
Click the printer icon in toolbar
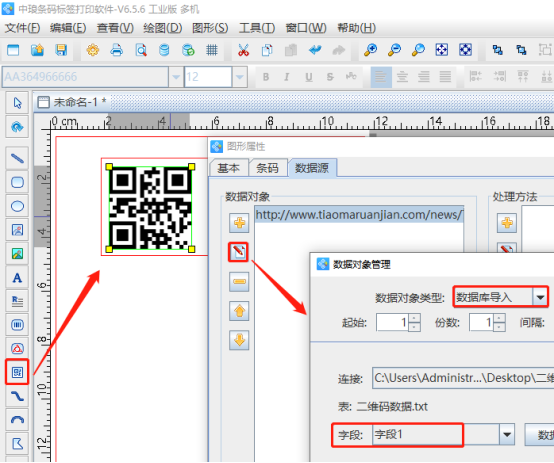point(117,50)
